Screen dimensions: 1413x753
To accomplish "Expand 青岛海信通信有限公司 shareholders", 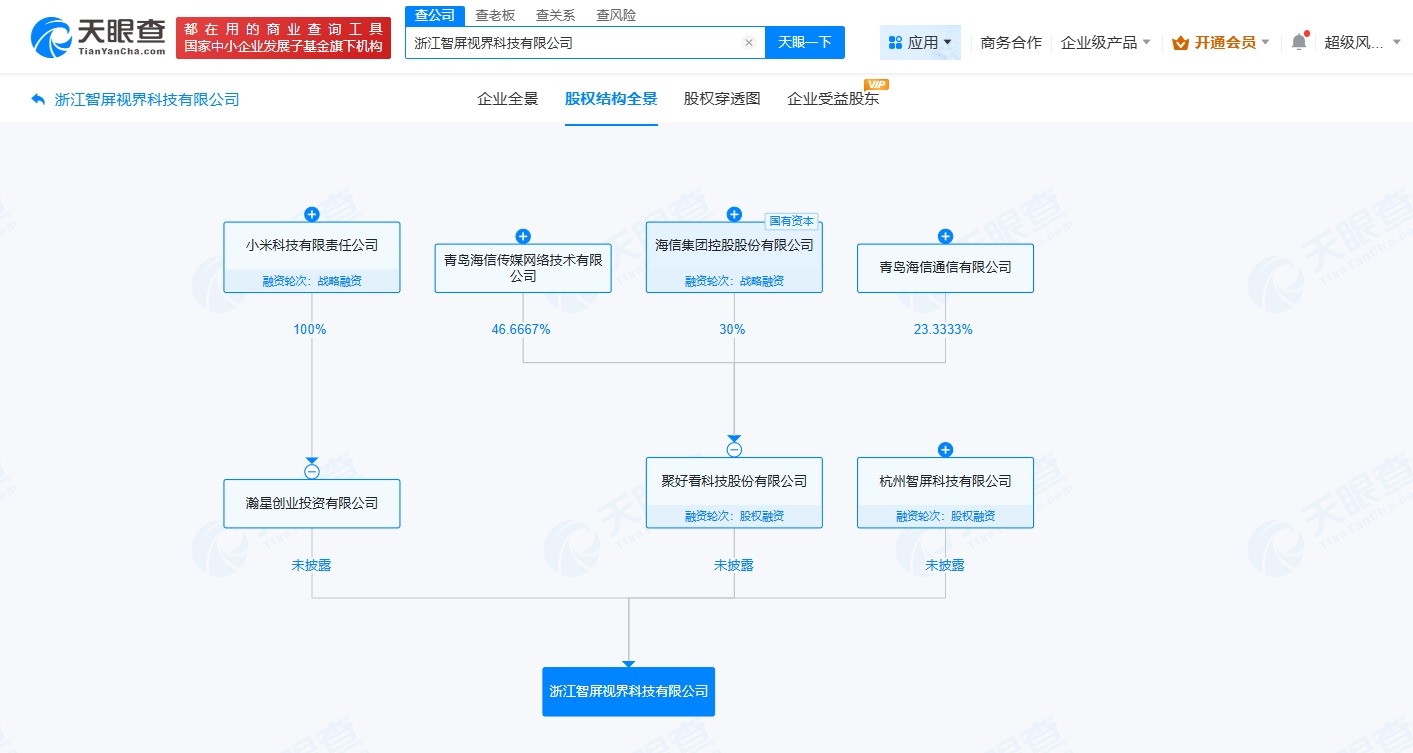I will [x=944, y=236].
